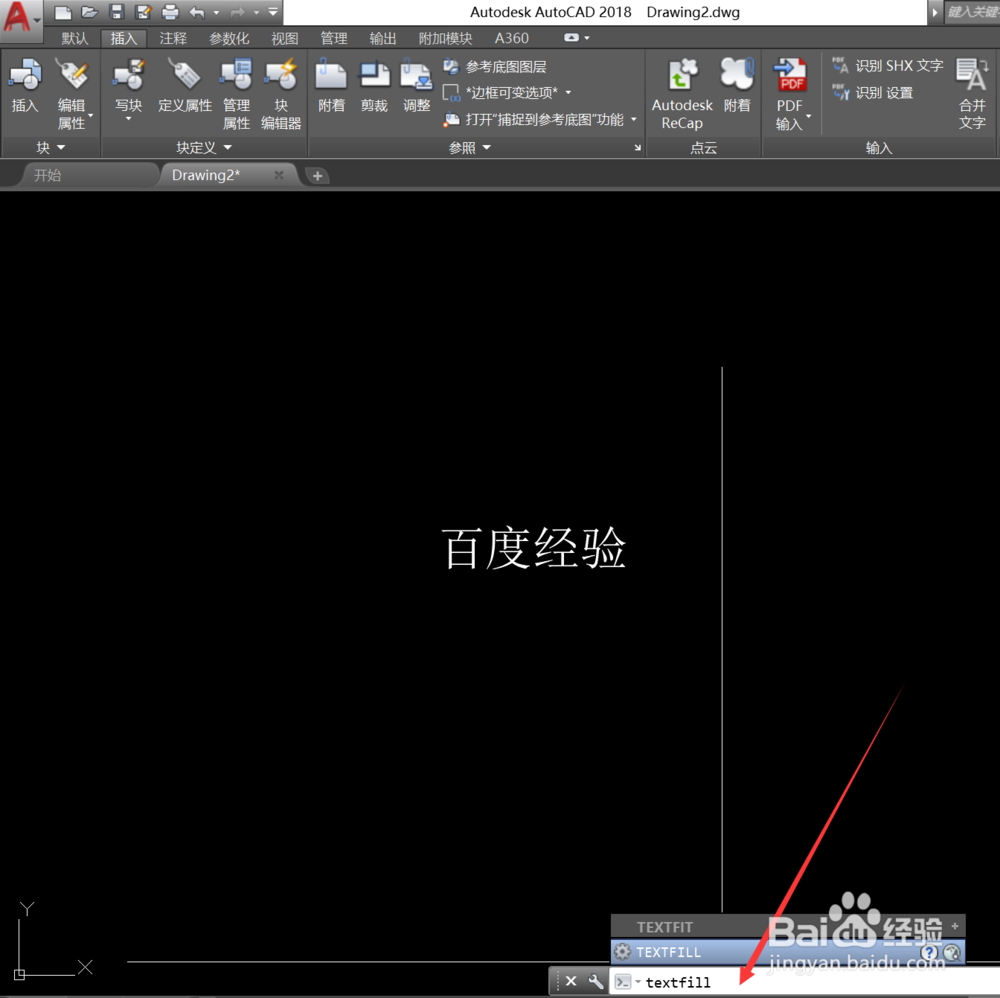Open the PDF import (PDF输入) dropdown arrow
The height and width of the screenshot is (998, 1000).
[809, 116]
